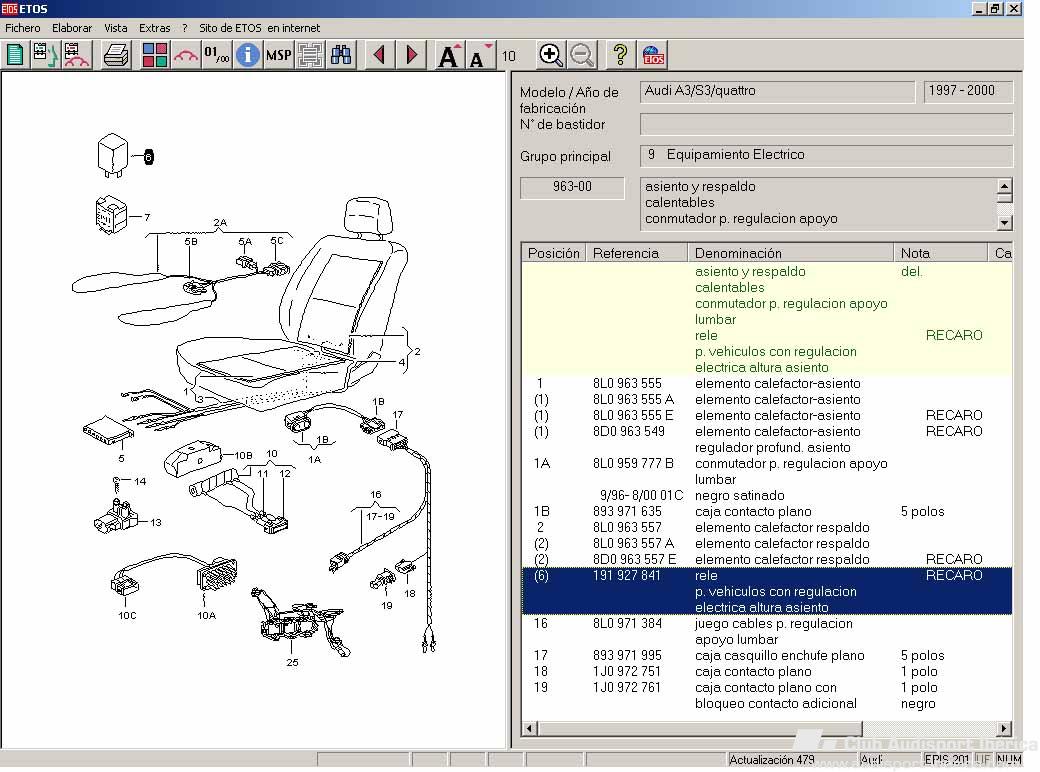The image size is (1040, 772).
Task: Increase font size with large A icon
Action: pyautogui.click(x=449, y=55)
